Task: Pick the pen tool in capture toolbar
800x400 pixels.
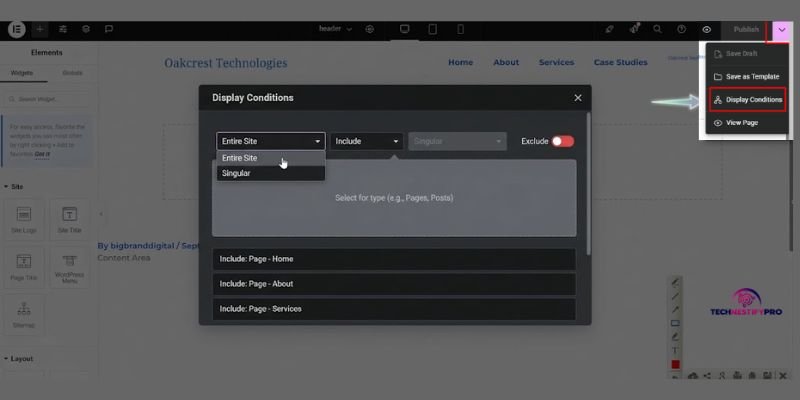Action: coord(675,282)
